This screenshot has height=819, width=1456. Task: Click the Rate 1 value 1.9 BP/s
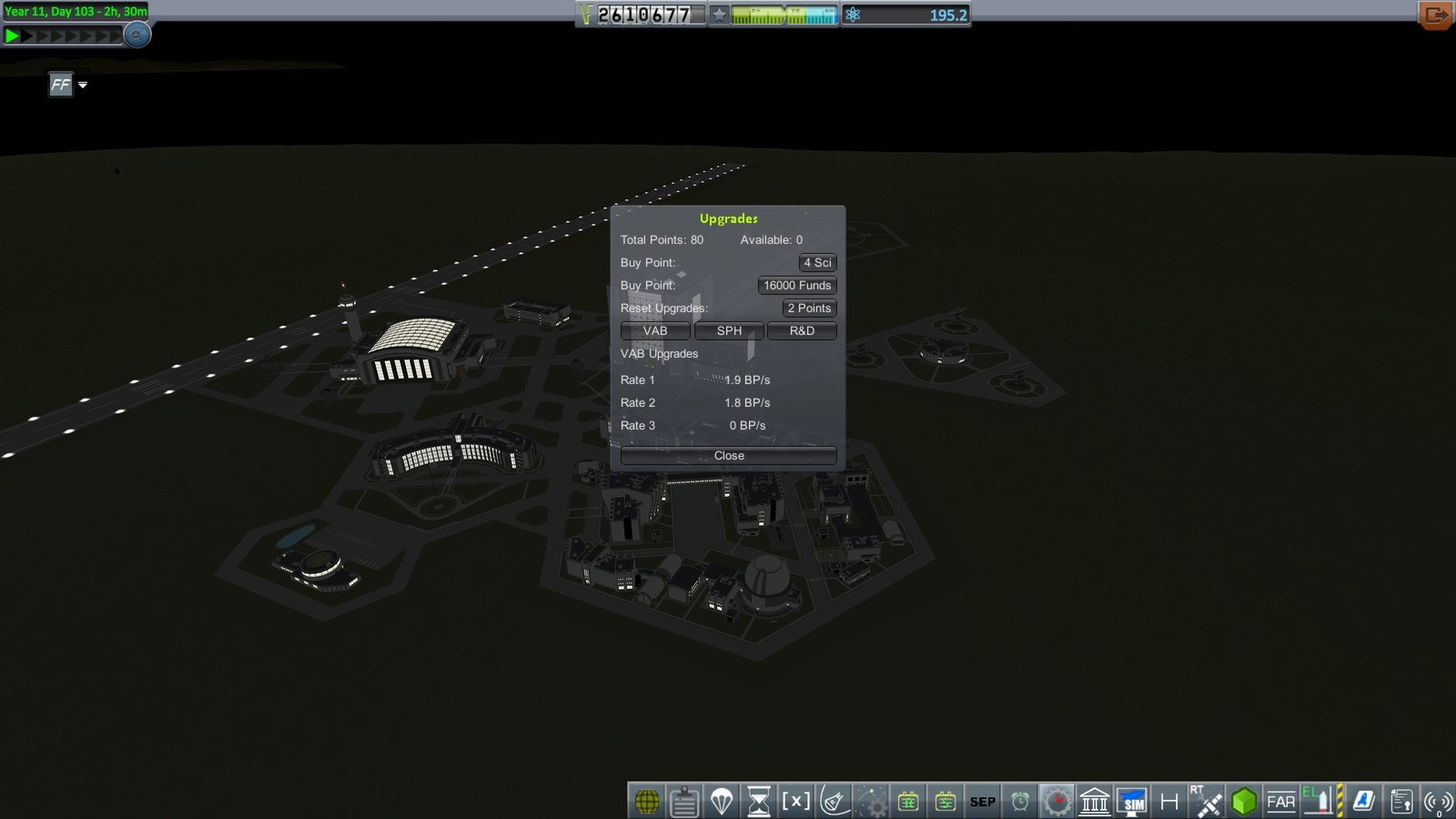(747, 380)
